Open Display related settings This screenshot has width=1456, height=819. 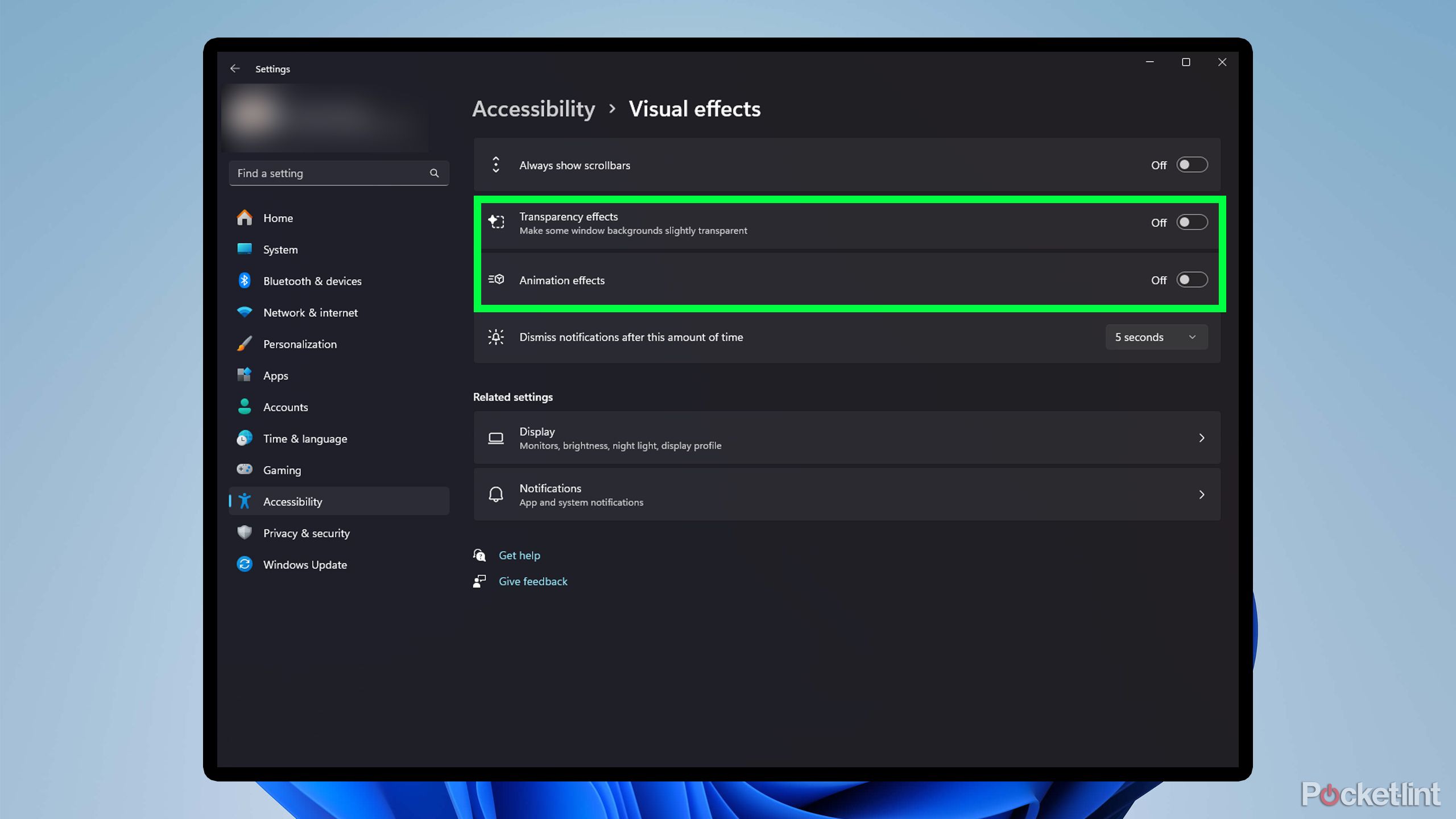847,438
